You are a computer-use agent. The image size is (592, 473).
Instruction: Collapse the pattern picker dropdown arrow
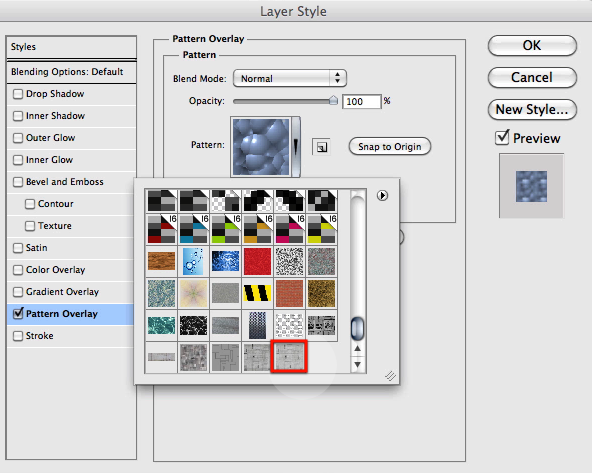pos(296,147)
